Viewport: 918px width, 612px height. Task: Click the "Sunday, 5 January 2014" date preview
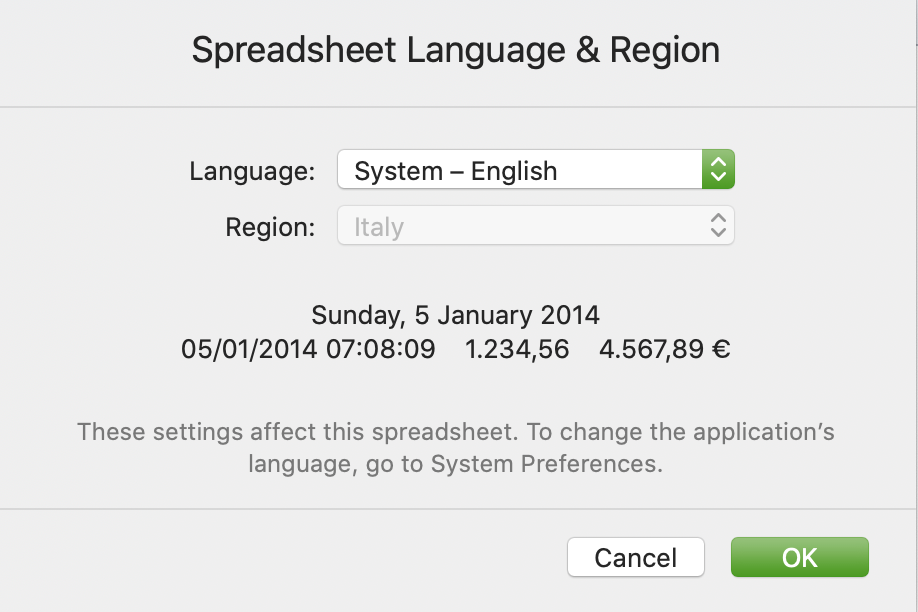click(455, 315)
